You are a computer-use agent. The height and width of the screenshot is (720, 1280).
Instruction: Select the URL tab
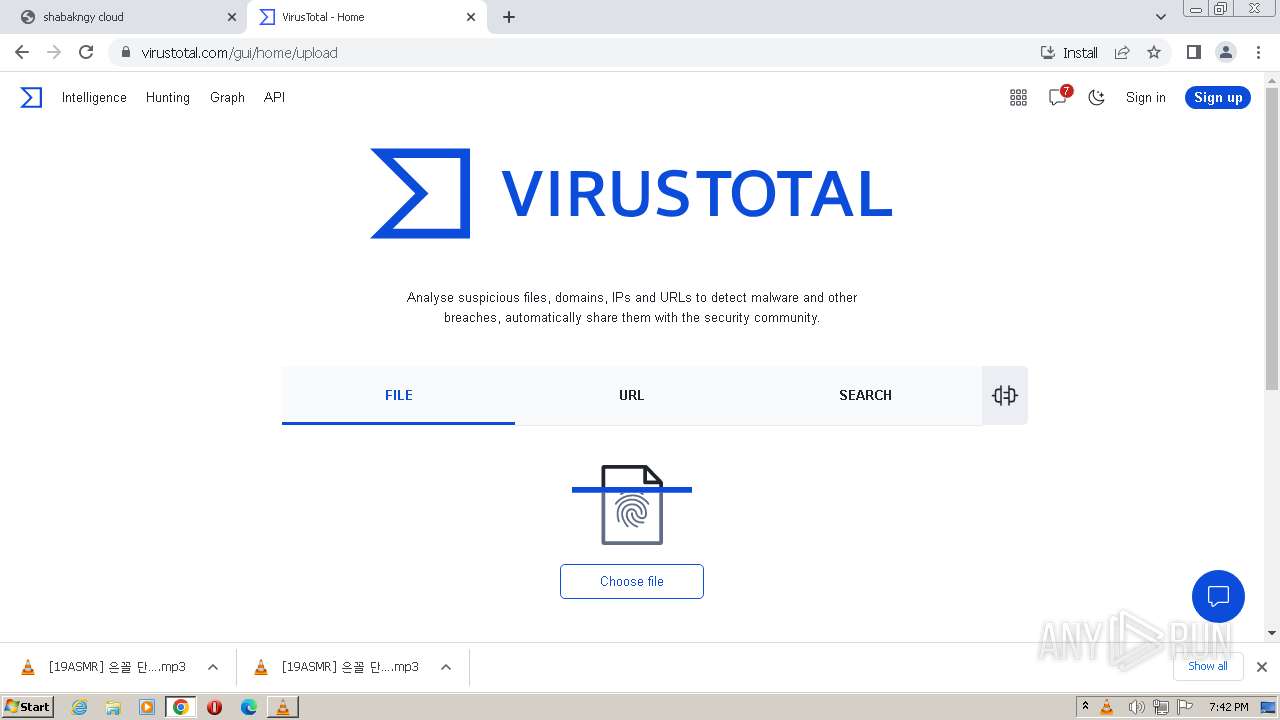(631, 395)
